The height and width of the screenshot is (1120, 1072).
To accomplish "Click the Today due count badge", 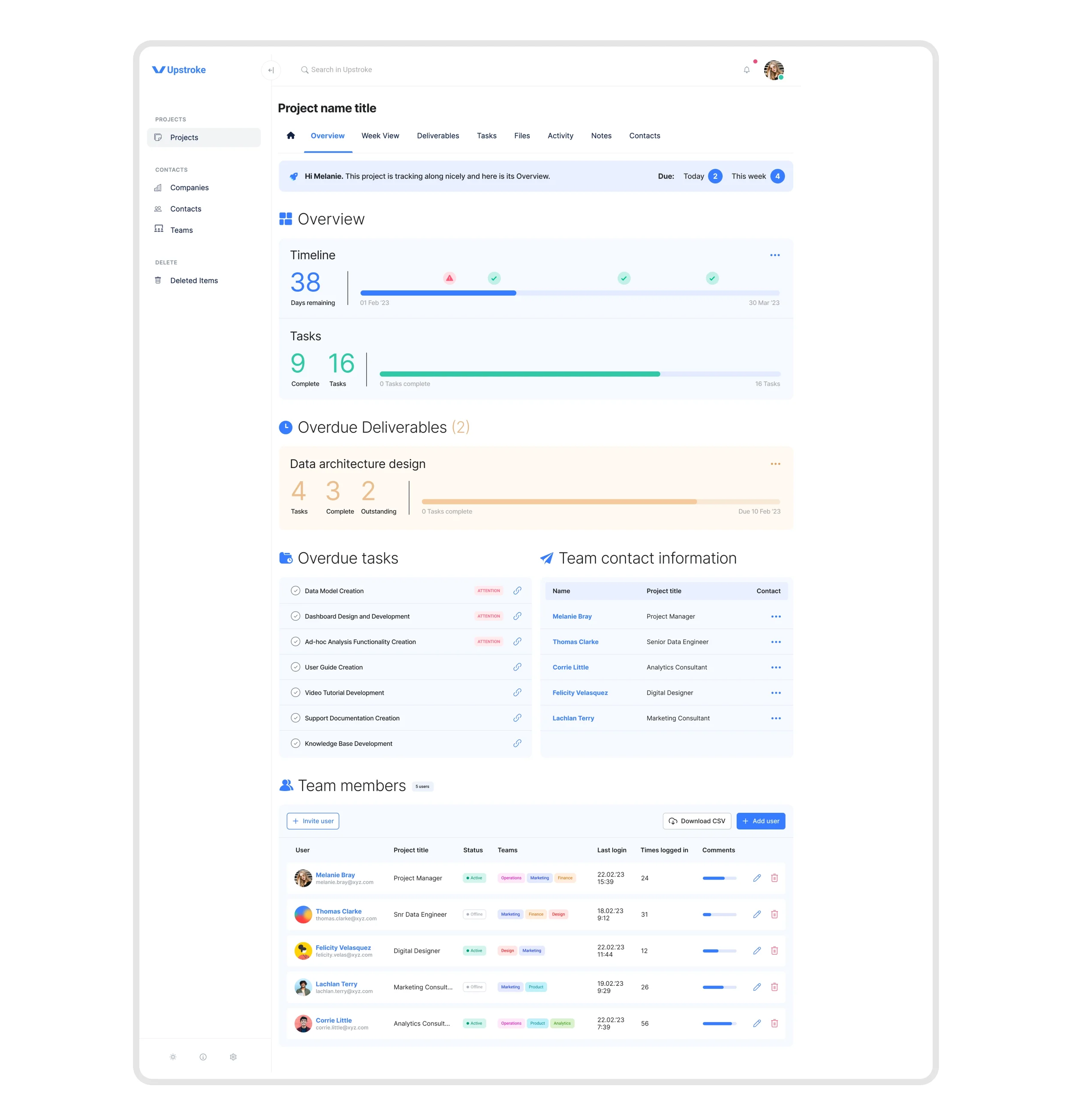I will [715, 176].
